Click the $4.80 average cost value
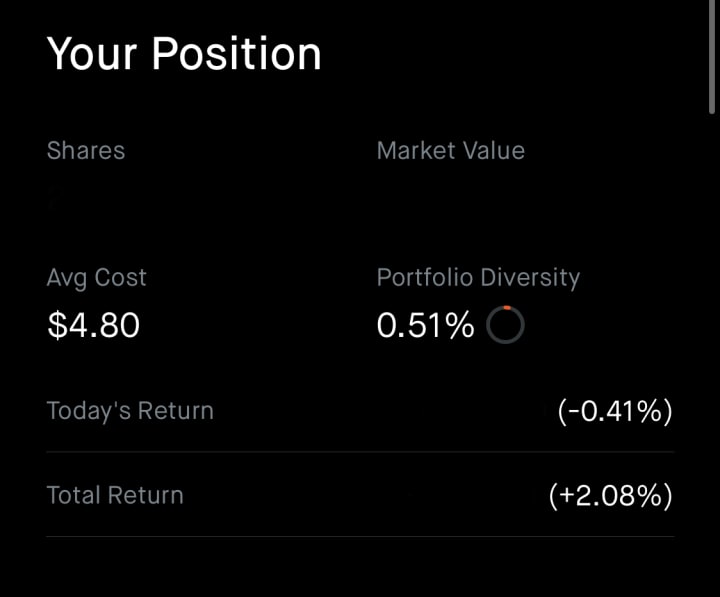This screenshot has height=597, width=720. (94, 325)
